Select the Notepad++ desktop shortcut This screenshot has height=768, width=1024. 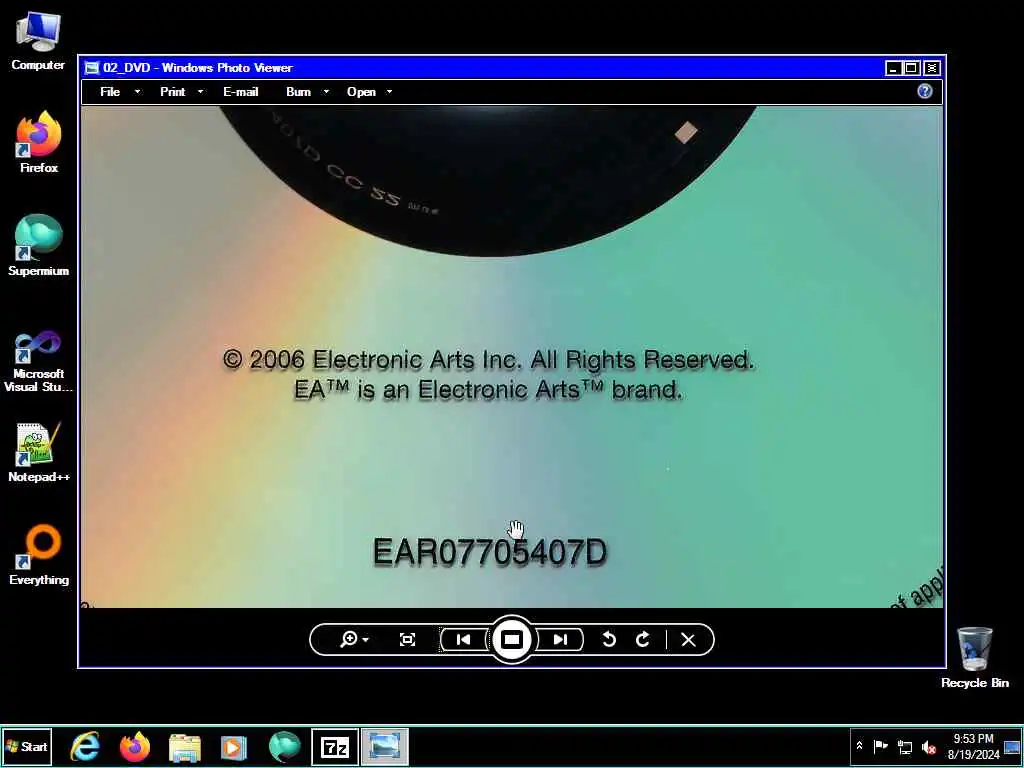click(x=39, y=452)
